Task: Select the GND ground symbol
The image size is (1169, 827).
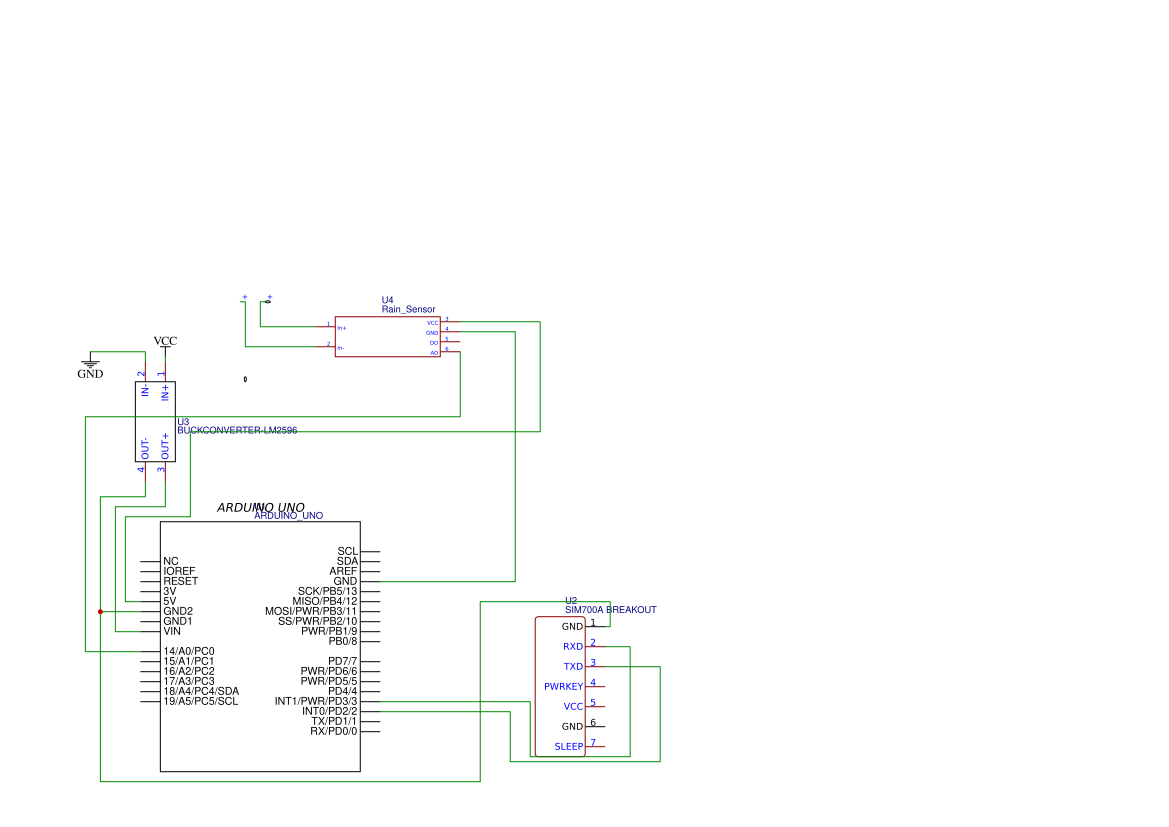Action: [90, 367]
